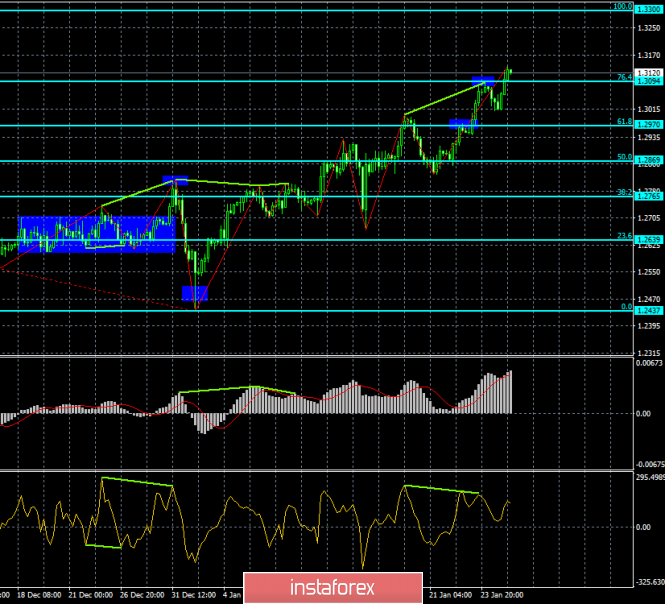665x604 pixels.
Task: Click the 1.2935 axis price value
Action: coord(649,137)
